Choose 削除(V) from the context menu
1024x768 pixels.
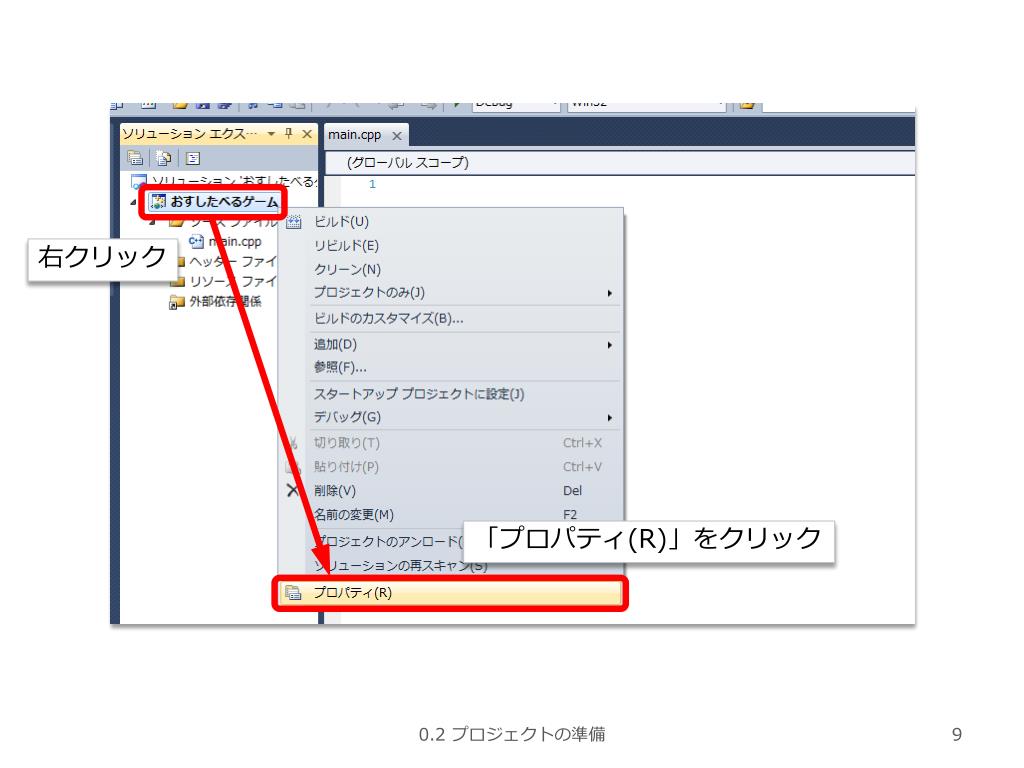tap(451, 490)
